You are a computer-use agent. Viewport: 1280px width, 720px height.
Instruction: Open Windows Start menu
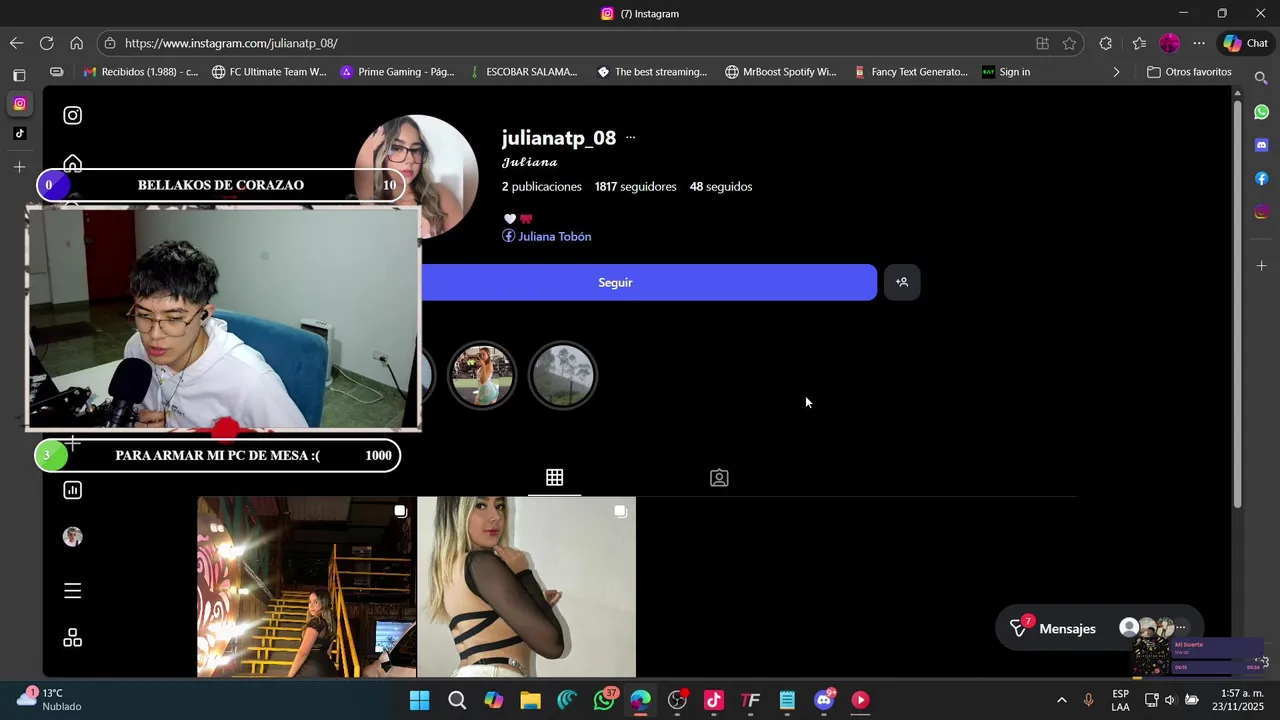point(419,700)
